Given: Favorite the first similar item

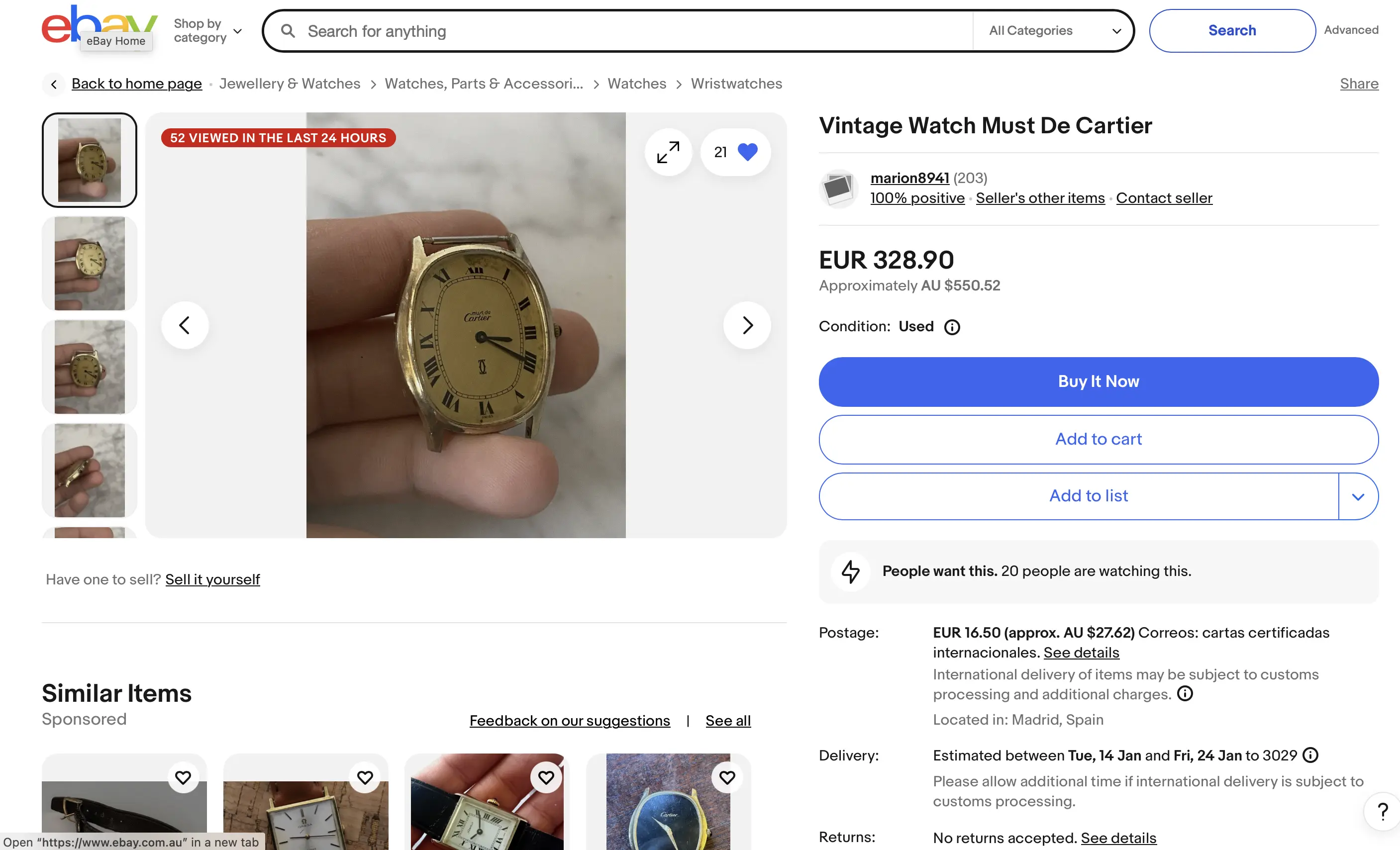Looking at the screenshot, I should point(183,777).
